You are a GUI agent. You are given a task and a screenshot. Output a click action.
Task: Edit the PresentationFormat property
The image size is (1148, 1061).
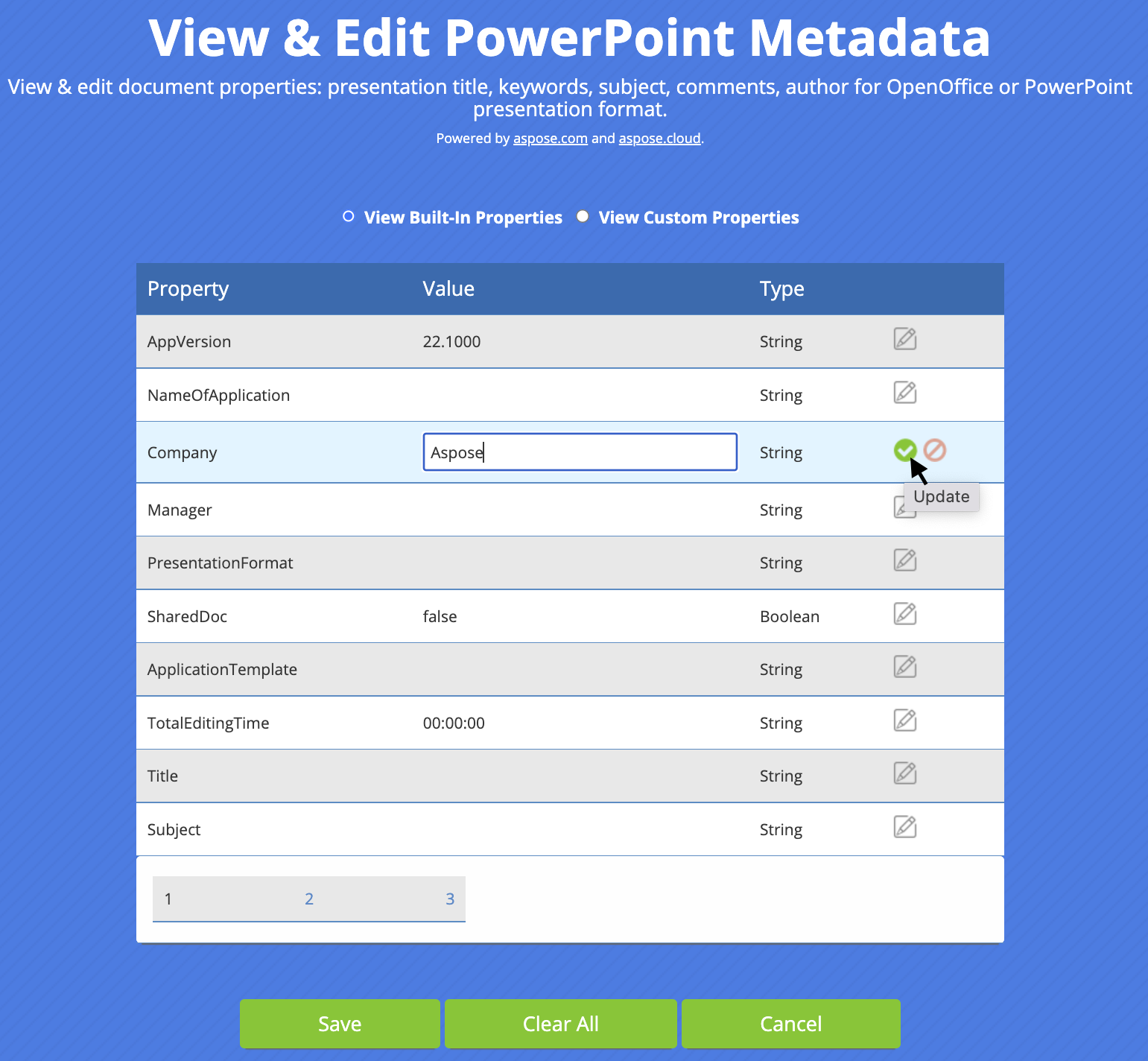pos(904,560)
